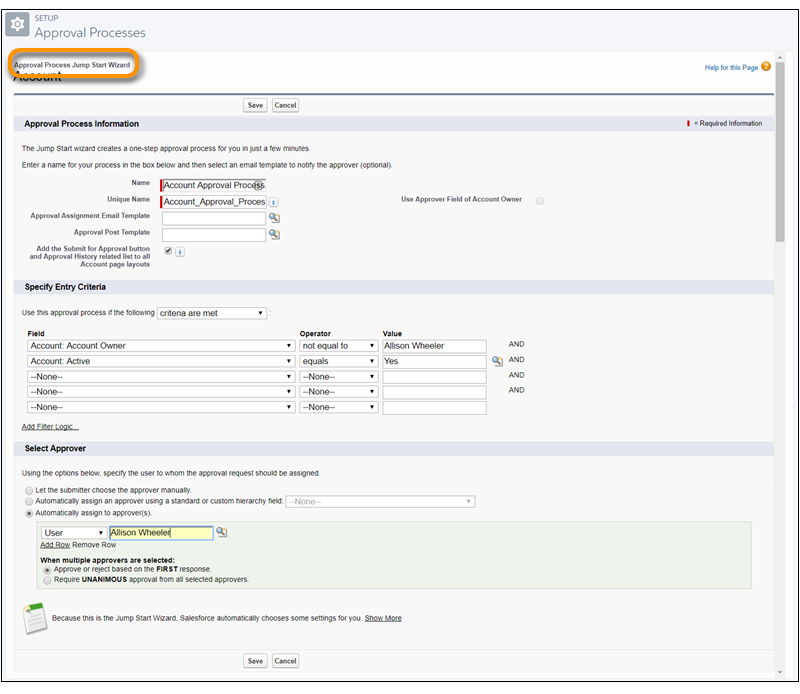Image resolution: width=800 pixels, height=694 pixels.
Task: Click the Setup gear icon
Action: (x=17, y=24)
